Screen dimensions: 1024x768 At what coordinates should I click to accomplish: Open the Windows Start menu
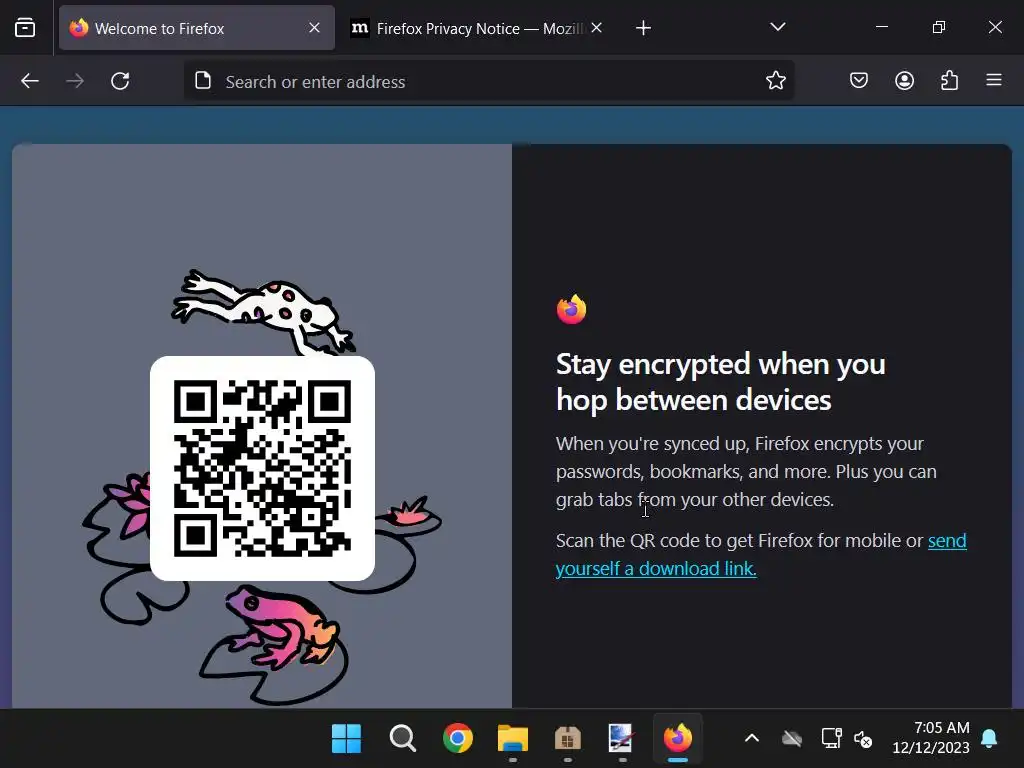(346, 739)
